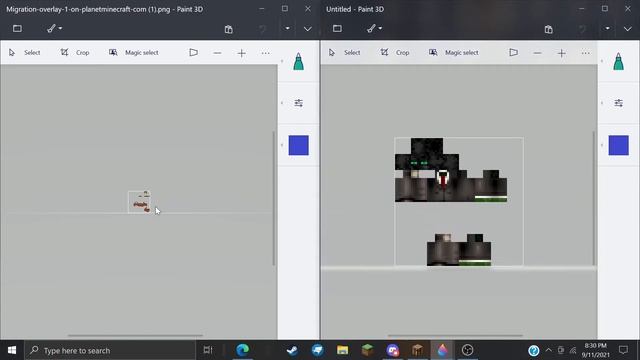Click the blue Get Help icon in tray
The image size is (640, 360).
533,351
